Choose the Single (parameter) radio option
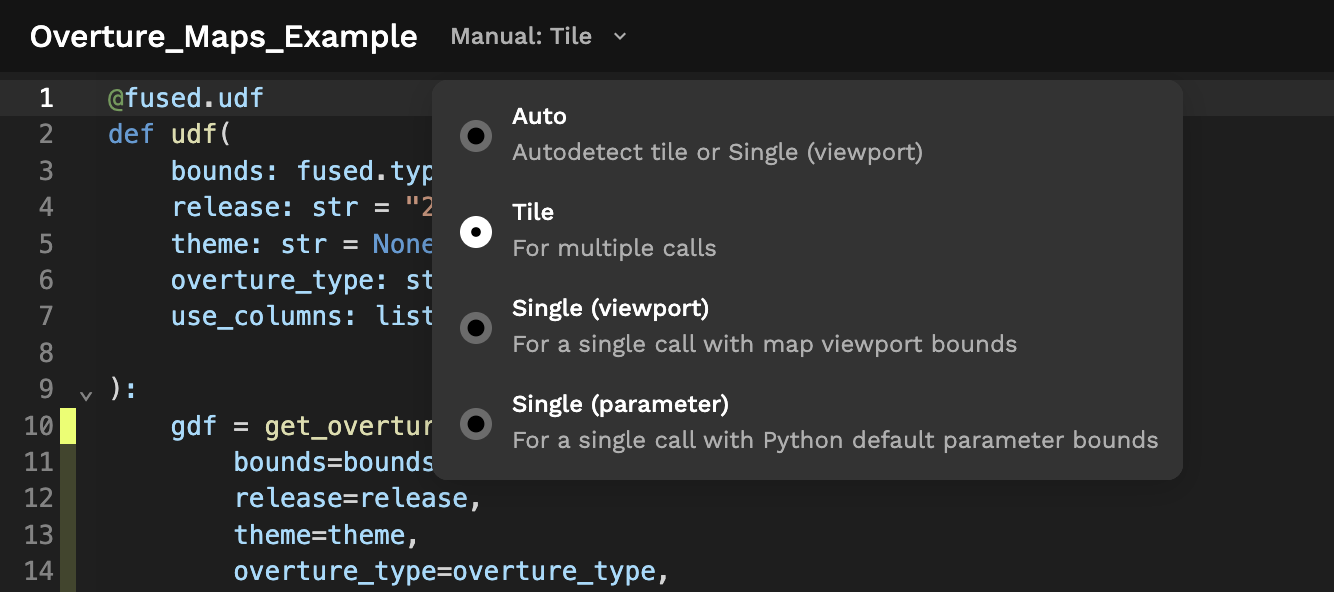 click(476, 423)
